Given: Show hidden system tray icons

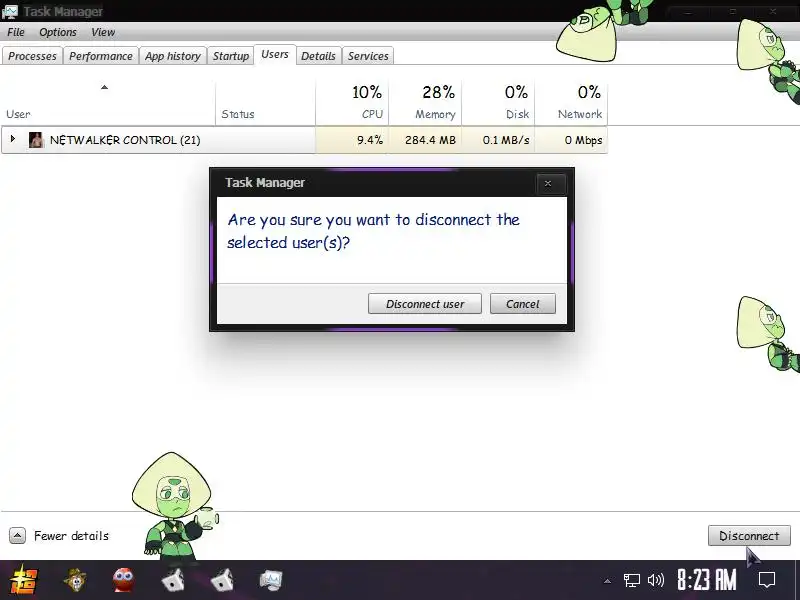Looking at the screenshot, I should (x=607, y=581).
